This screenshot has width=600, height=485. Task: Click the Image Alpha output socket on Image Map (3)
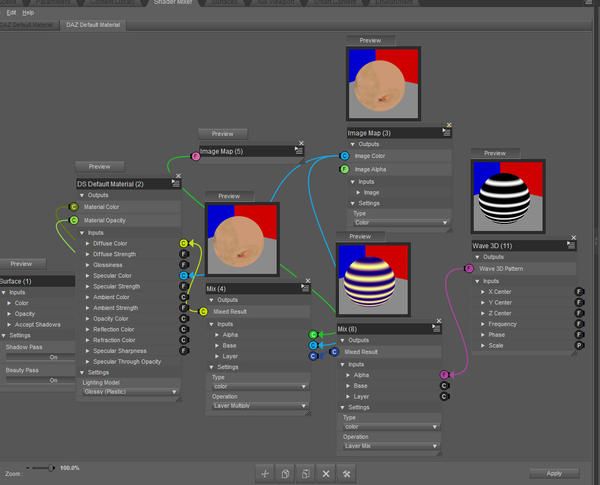(344, 169)
